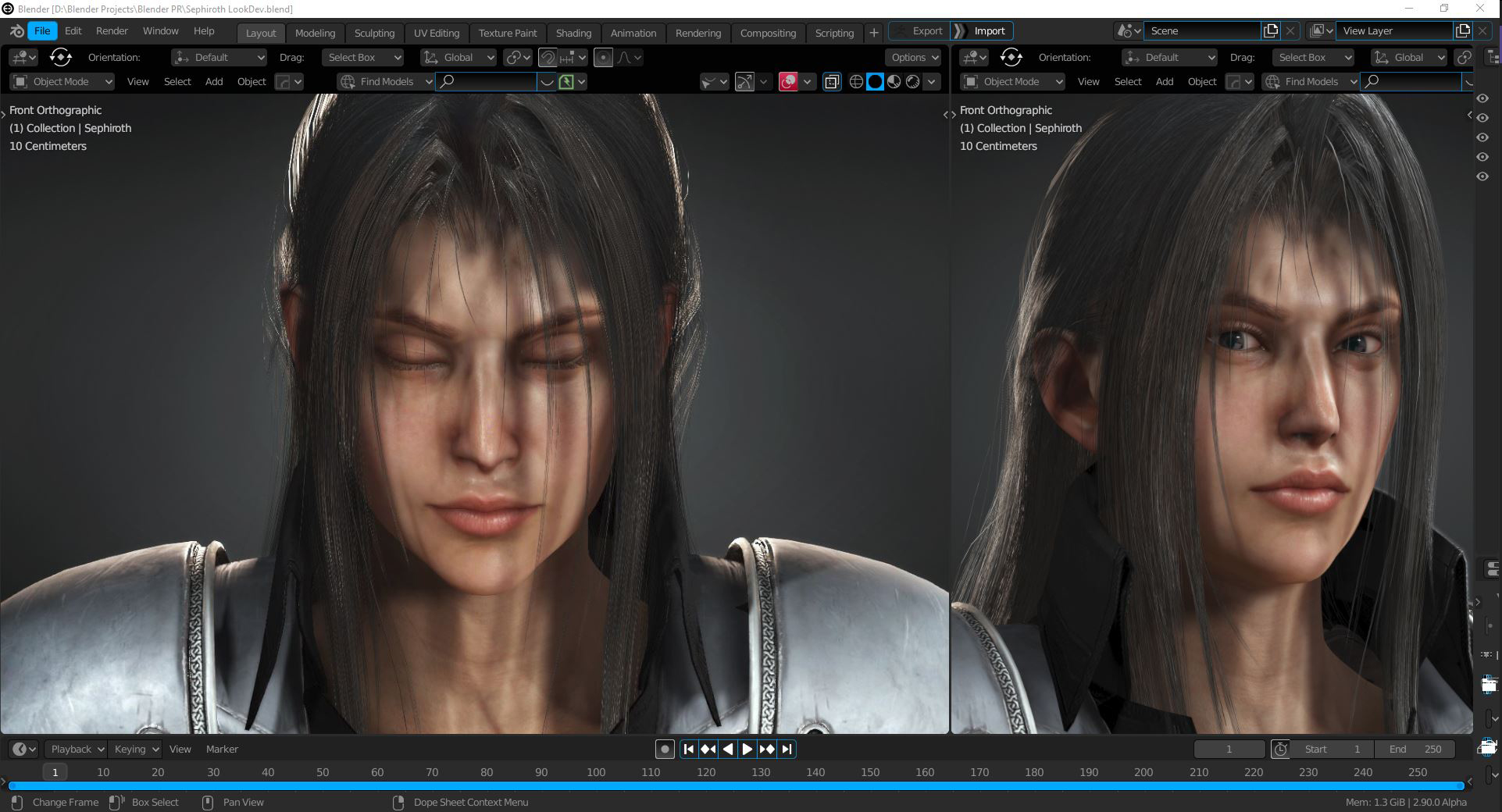1502x812 pixels.
Task: Add a new workspace with plus icon
Action: [x=874, y=33]
